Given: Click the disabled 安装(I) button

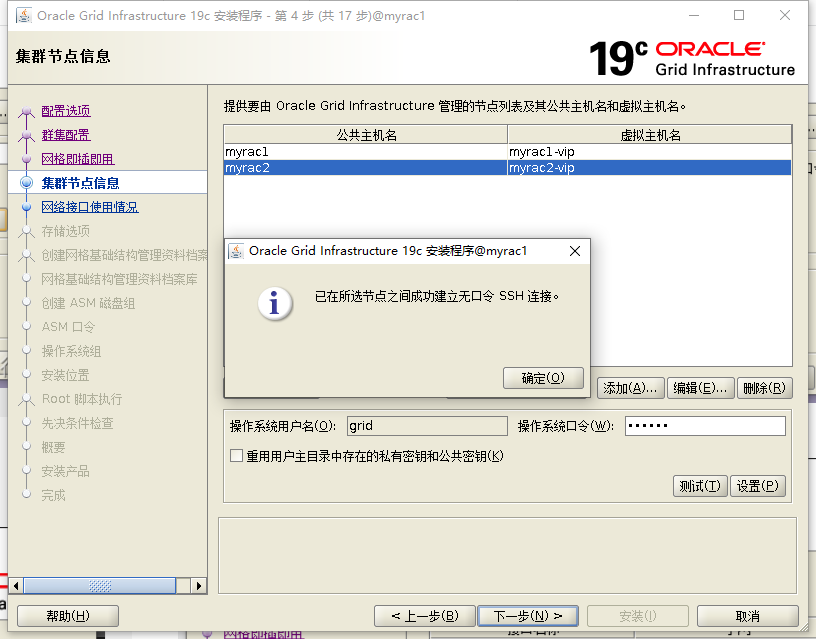Looking at the screenshot, I should [638, 616].
